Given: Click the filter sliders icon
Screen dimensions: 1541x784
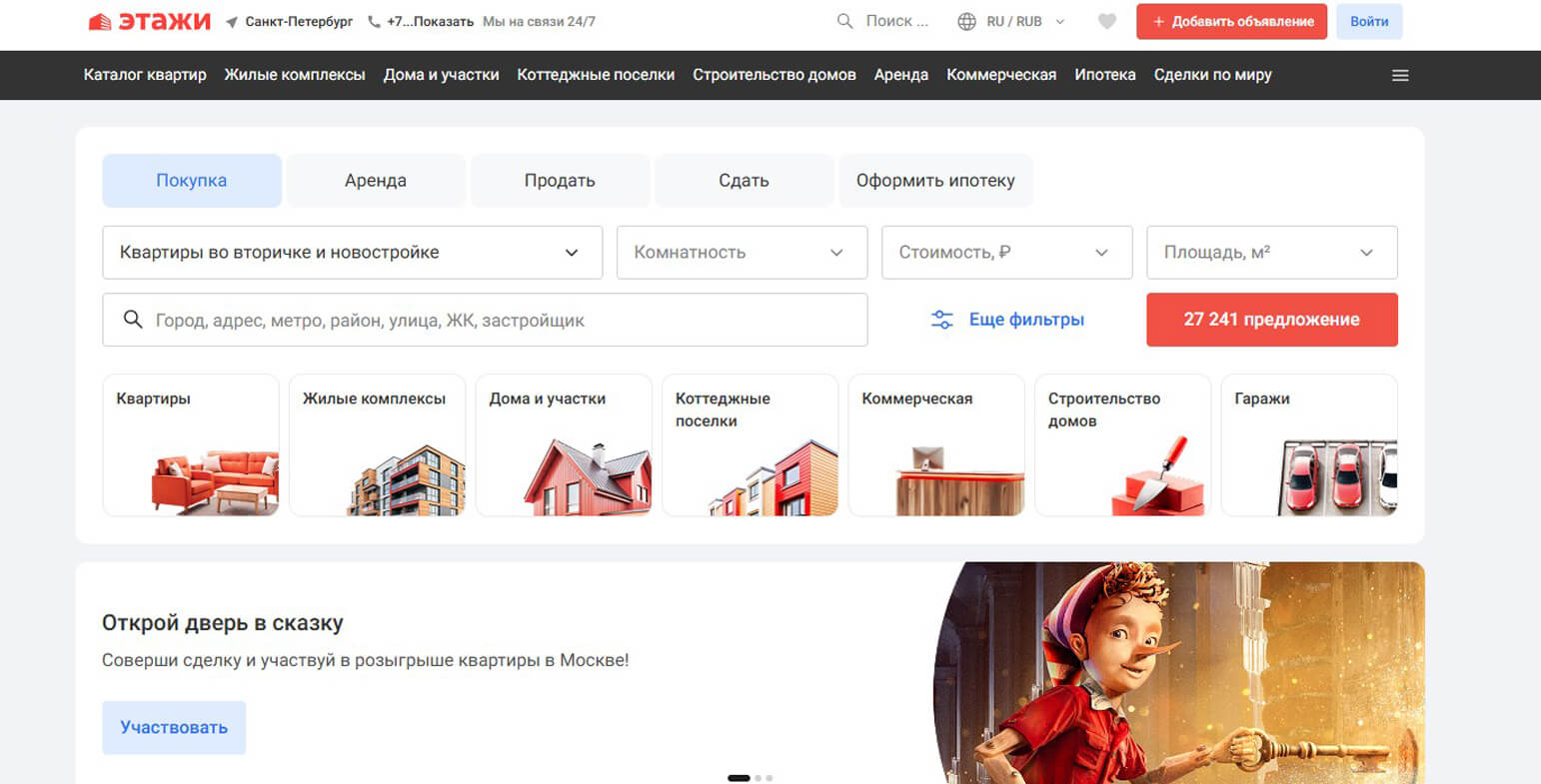Looking at the screenshot, I should pos(942,320).
